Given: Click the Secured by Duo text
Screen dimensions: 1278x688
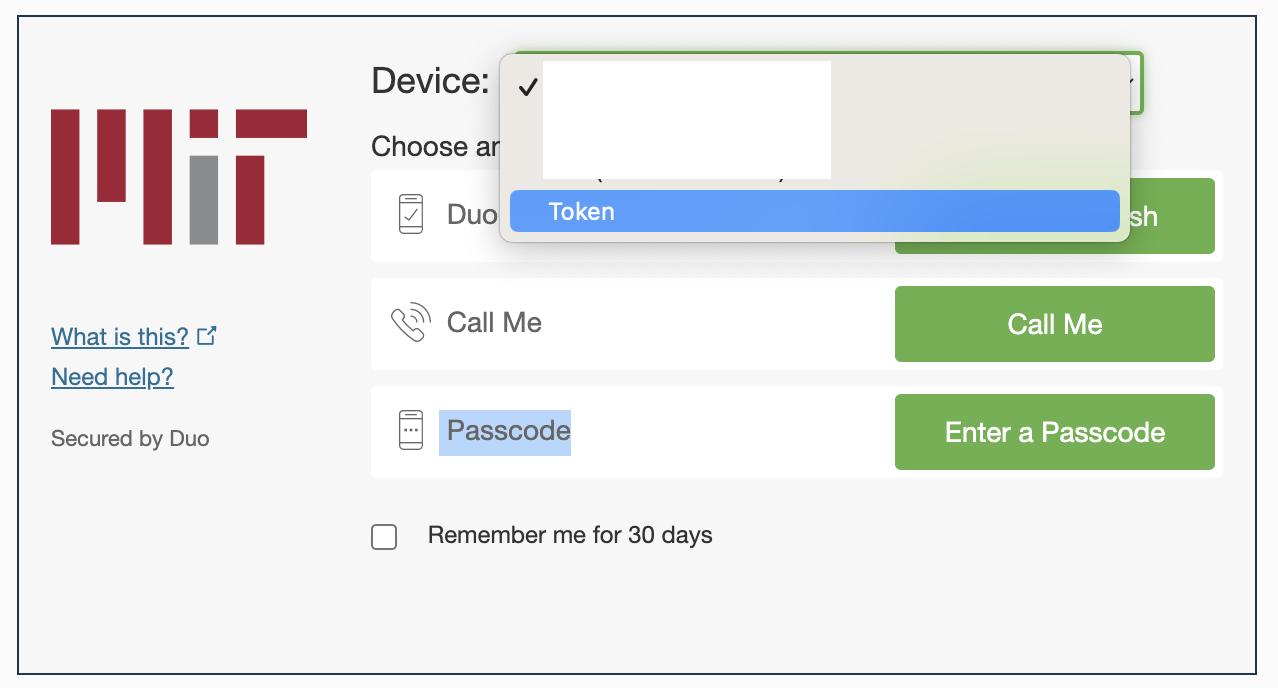Looking at the screenshot, I should tap(130, 438).
